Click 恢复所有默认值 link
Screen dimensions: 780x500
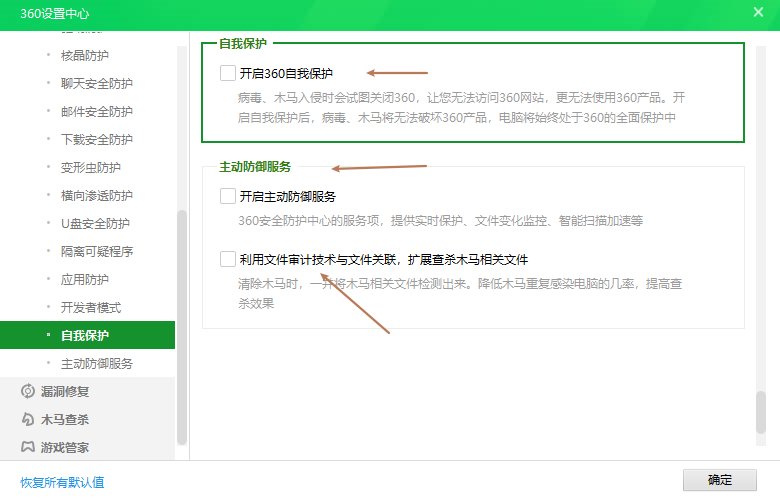pyautogui.click(x=62, y=482)
